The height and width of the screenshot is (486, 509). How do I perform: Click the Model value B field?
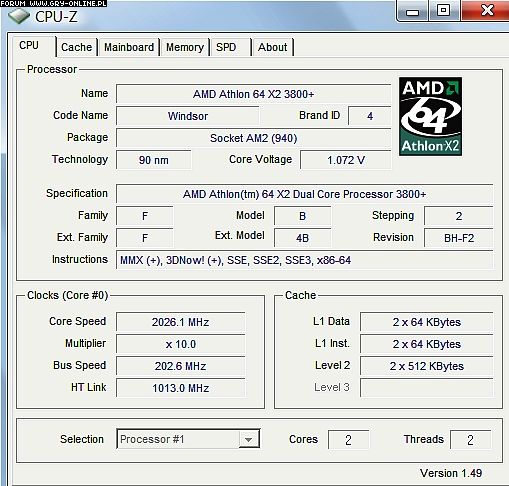click(303, 216)
